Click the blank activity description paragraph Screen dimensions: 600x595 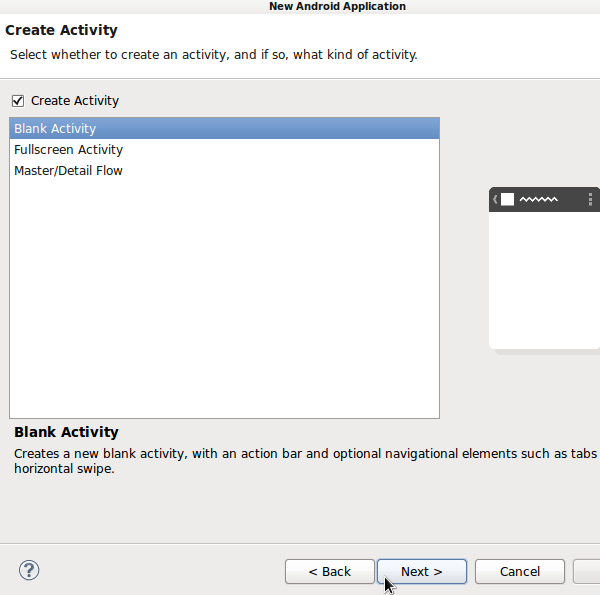[x=300, y=461]
